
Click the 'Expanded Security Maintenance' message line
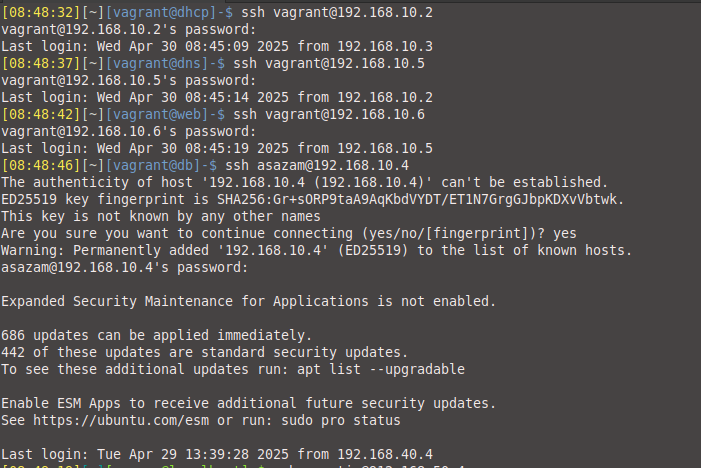249,301
